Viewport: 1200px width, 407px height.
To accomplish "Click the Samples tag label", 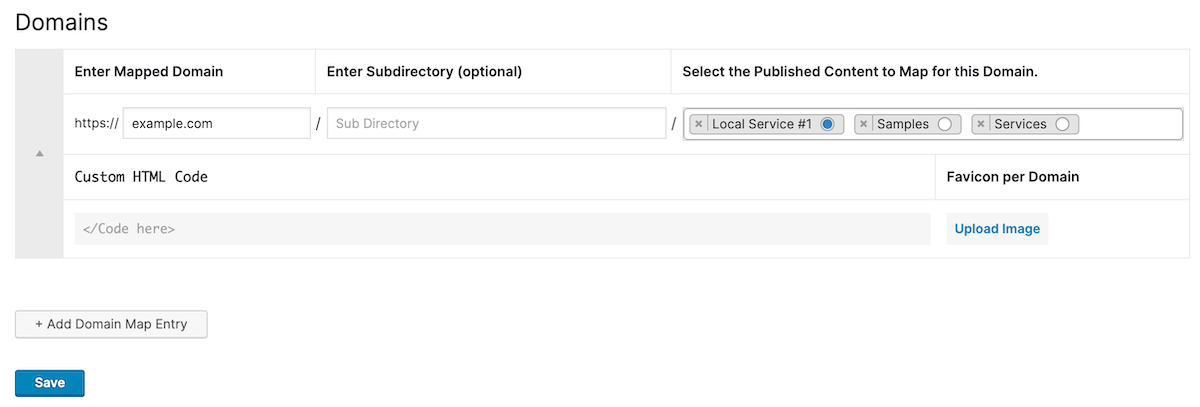I will pos(903,124).
